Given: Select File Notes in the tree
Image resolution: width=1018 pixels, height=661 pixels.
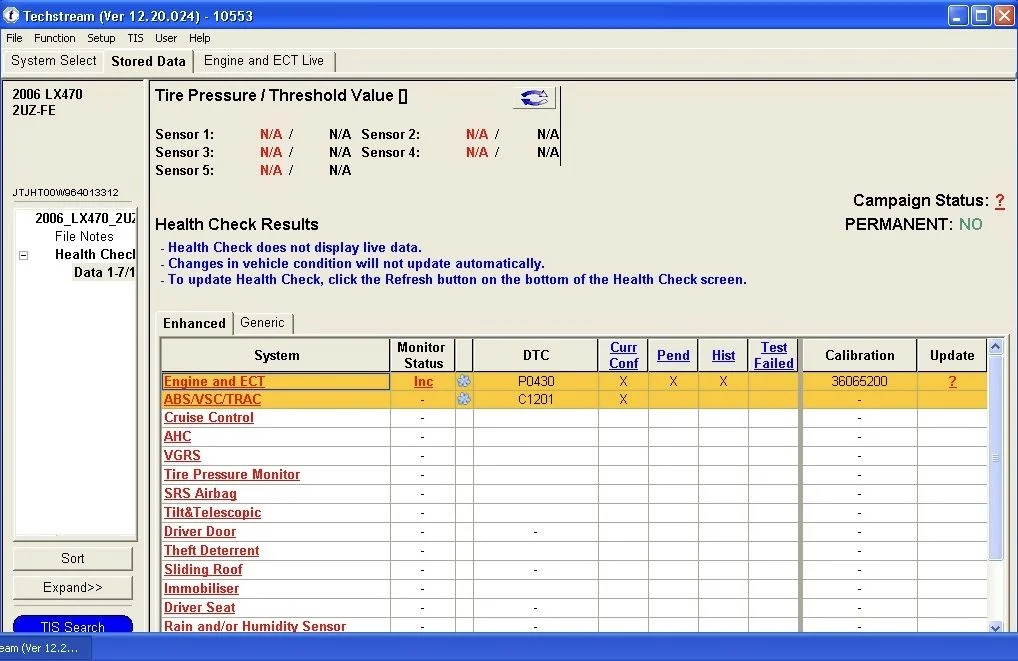Looking at the screenshot, I should (84, 237).
